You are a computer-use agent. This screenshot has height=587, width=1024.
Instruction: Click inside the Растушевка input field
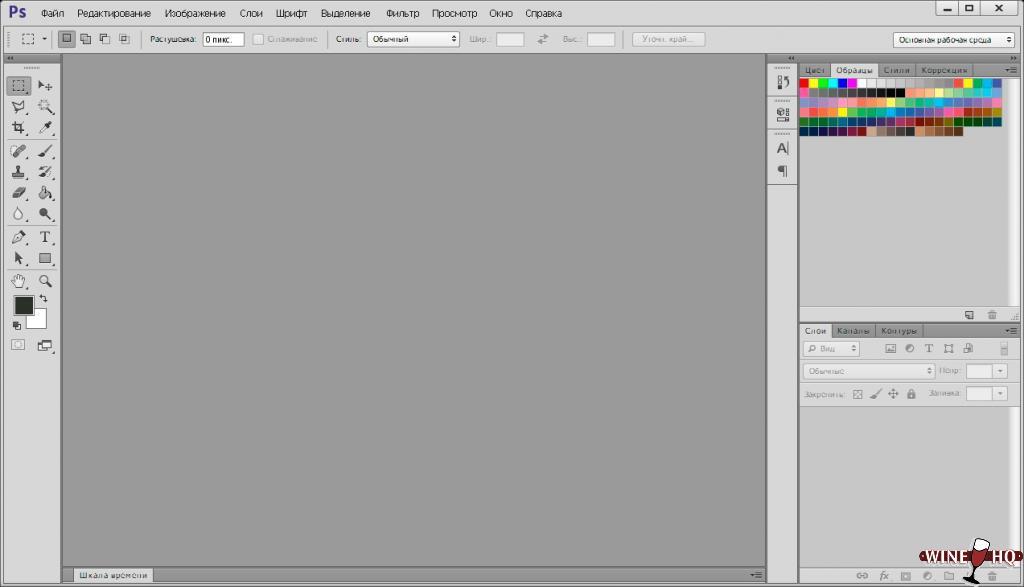click(222, 38)
